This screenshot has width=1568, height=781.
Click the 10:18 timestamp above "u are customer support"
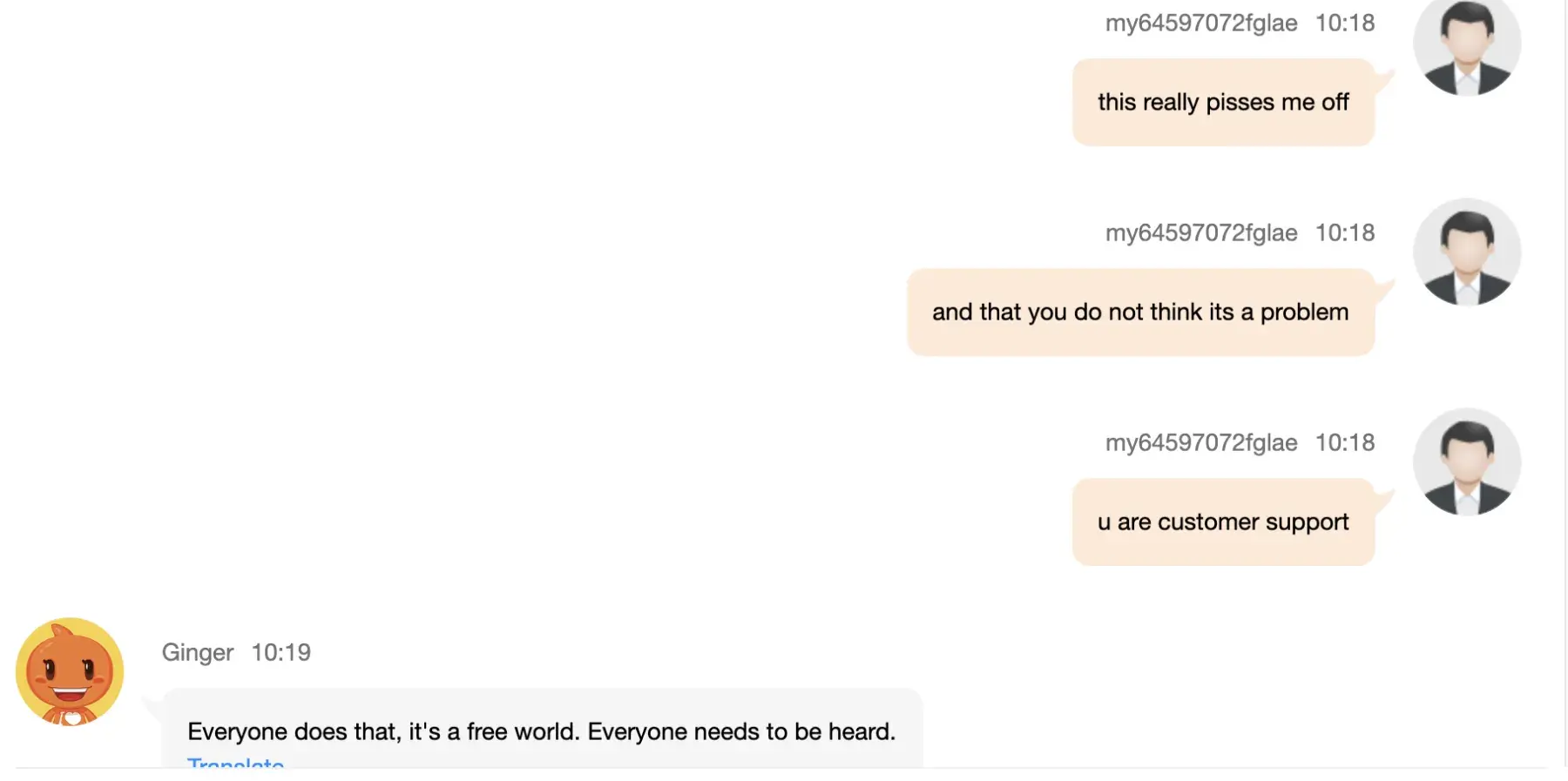[1345, 443]
